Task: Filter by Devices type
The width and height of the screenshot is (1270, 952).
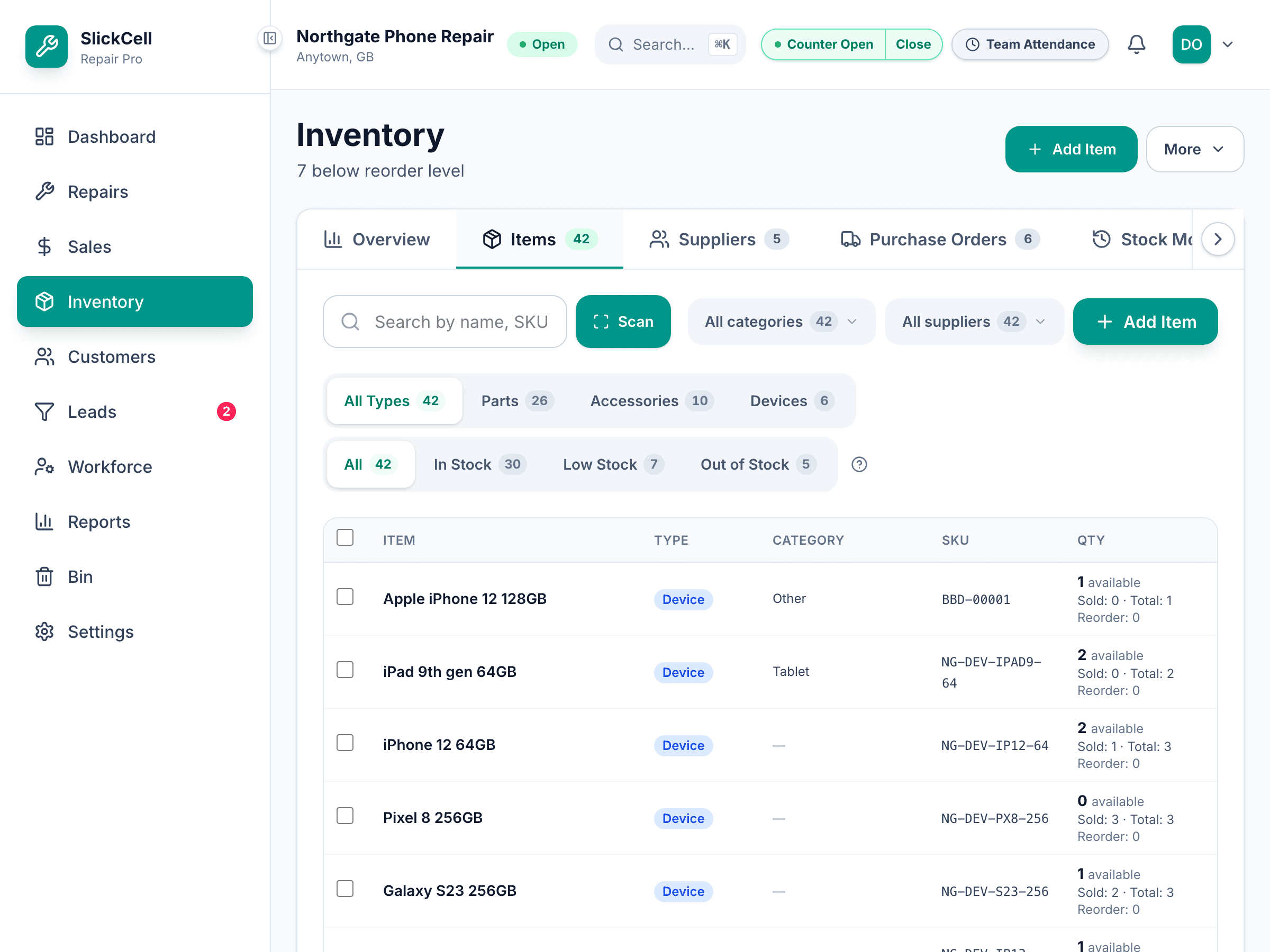Action: click(x=792, y=401)
